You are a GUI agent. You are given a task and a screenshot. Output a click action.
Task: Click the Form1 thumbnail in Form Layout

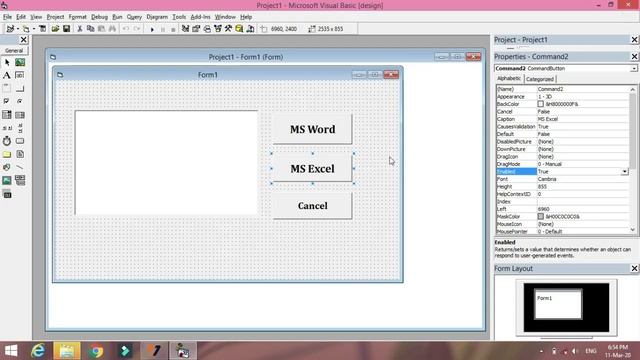558,304
